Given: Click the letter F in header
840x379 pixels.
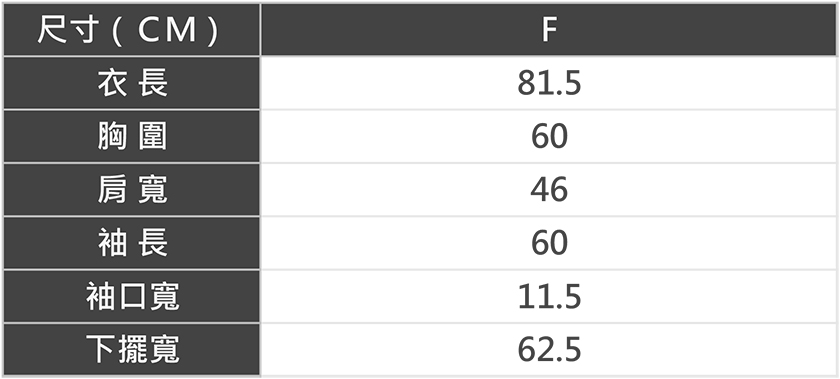Looking at the screenshot, I should [x=549, y=31].
